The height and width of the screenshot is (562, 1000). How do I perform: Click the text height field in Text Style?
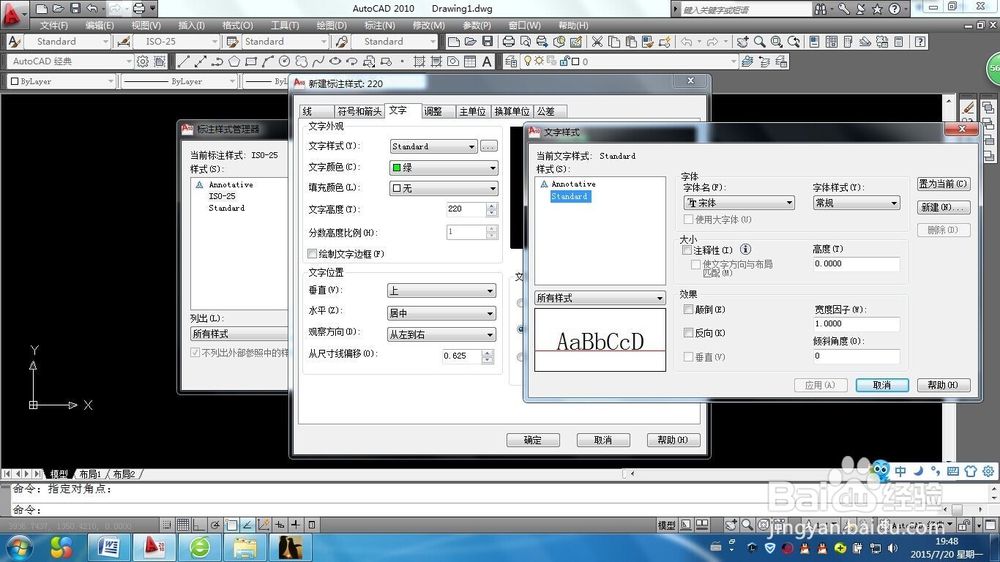click(856, 264)
